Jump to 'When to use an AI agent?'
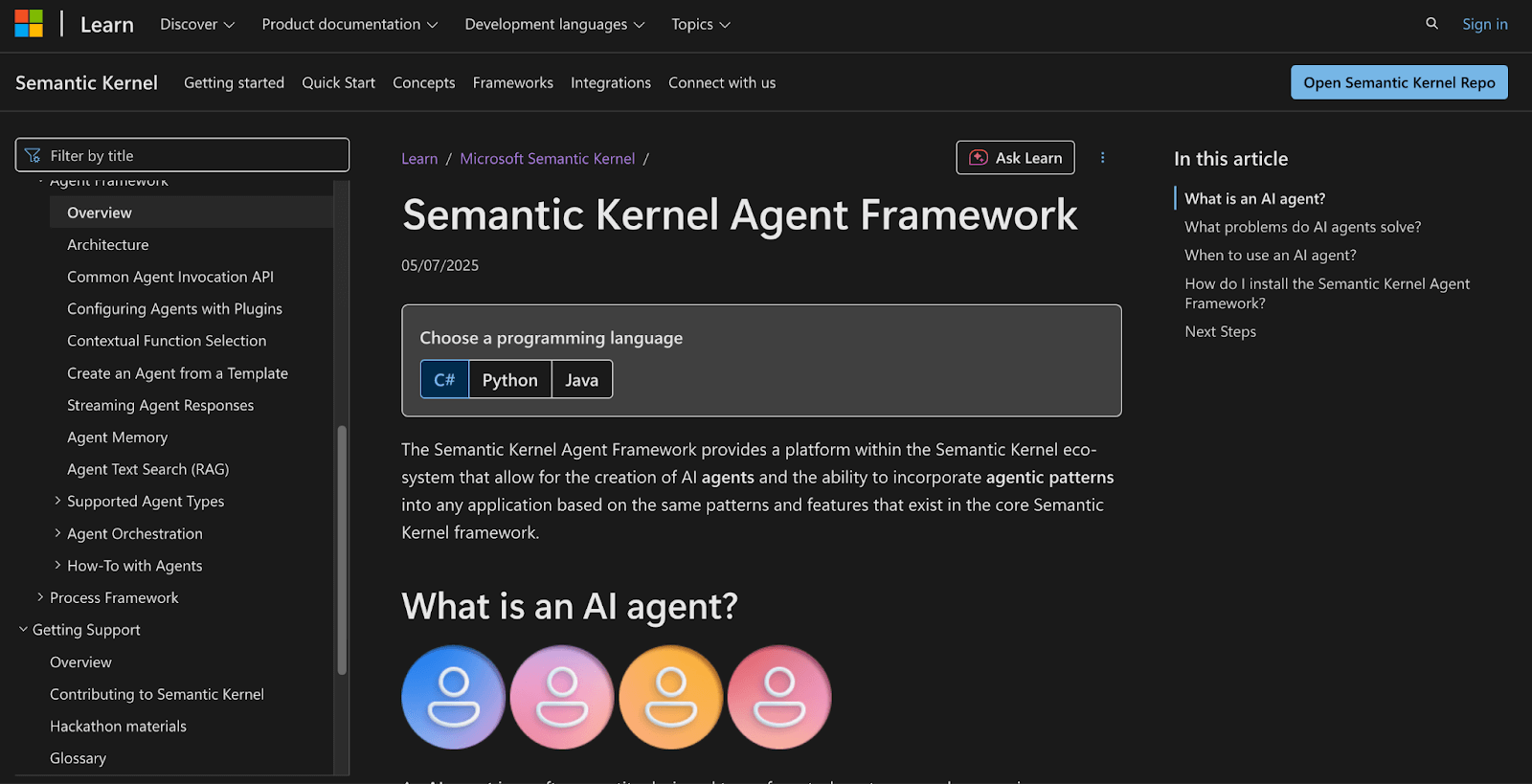Screen dimensions: 1532x784 [x=1270, y=256]
